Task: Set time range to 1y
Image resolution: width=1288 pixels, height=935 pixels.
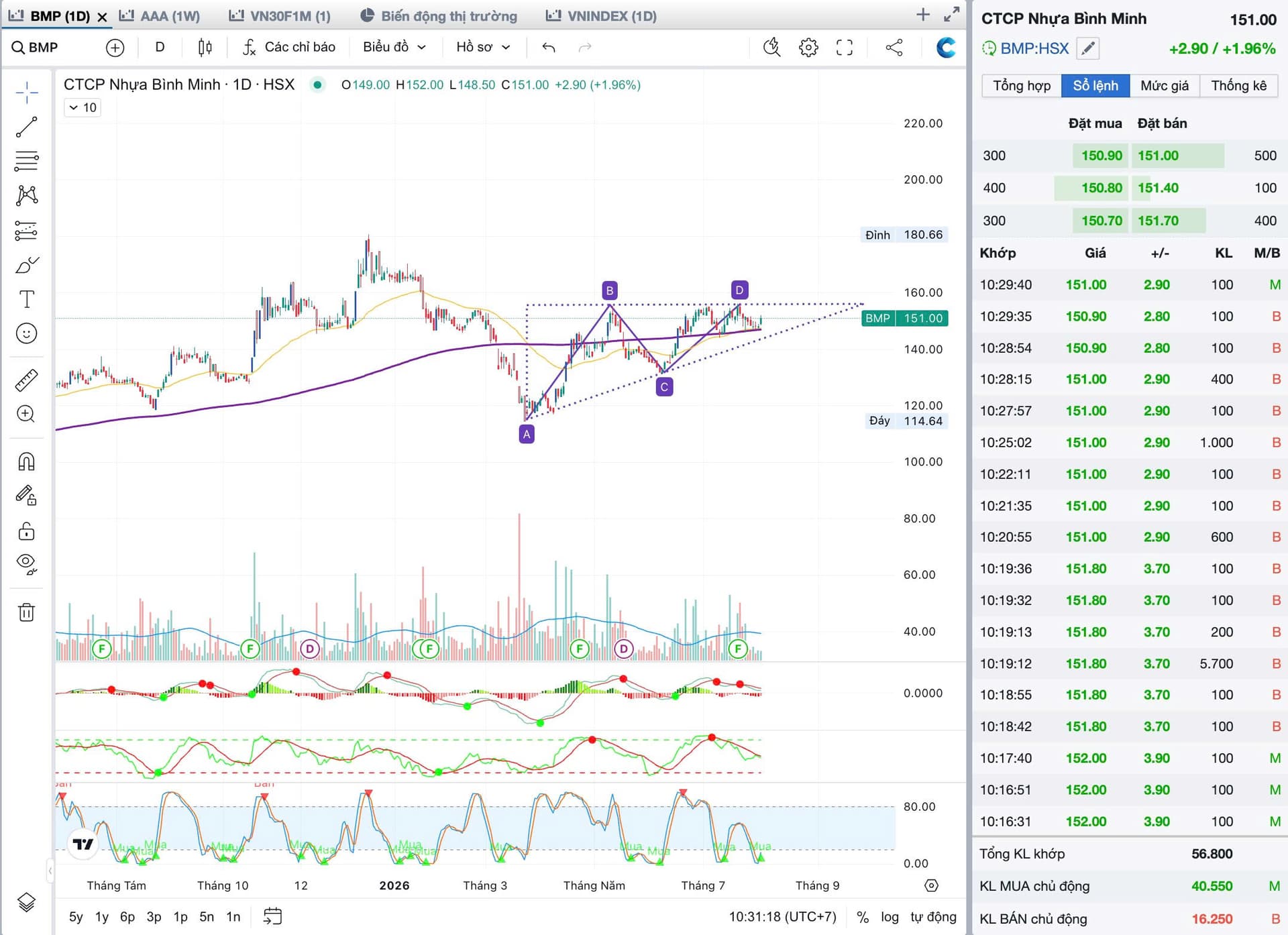Action: (x=101, y=917)
